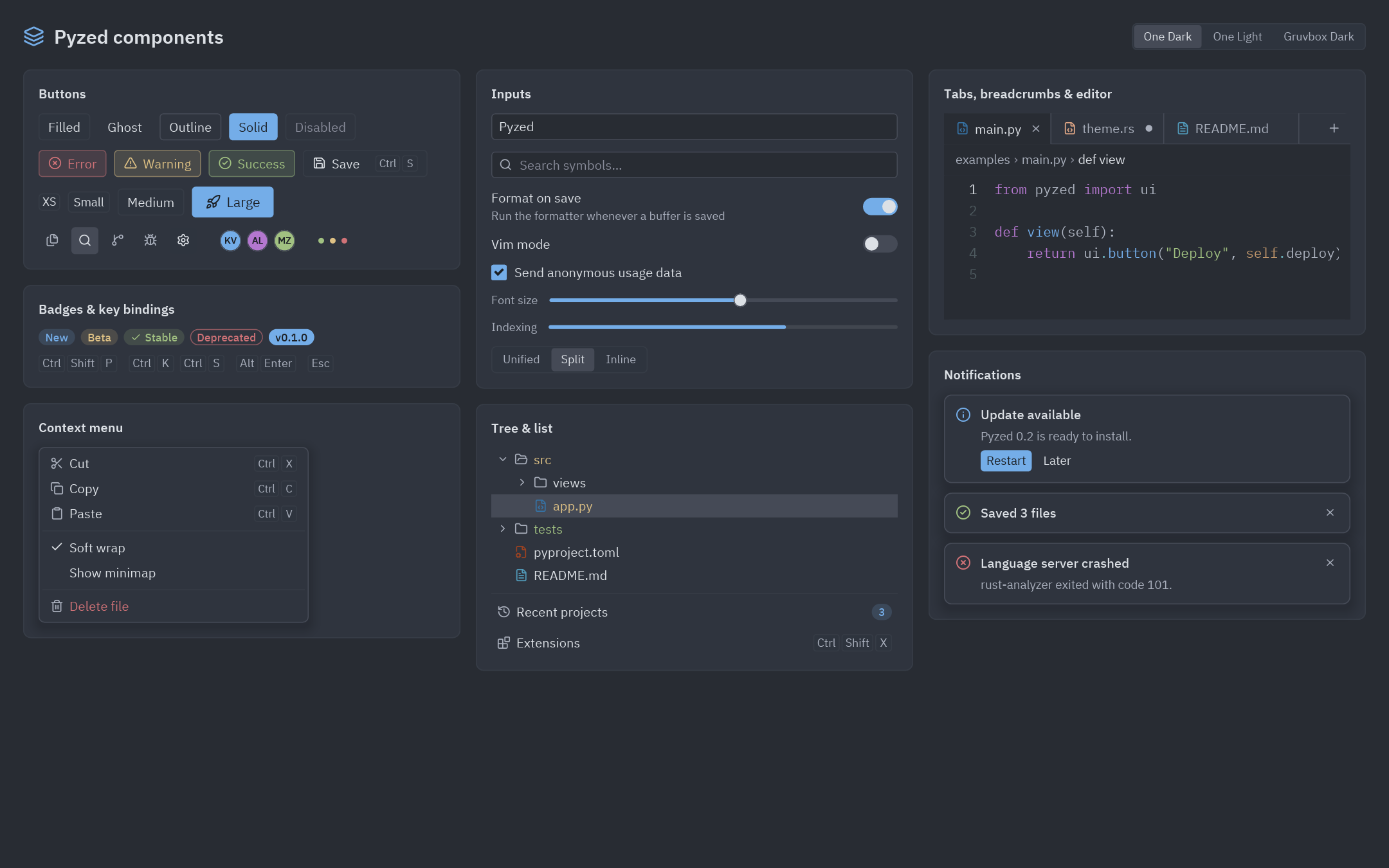Expand the tests folder

(503, 529)
